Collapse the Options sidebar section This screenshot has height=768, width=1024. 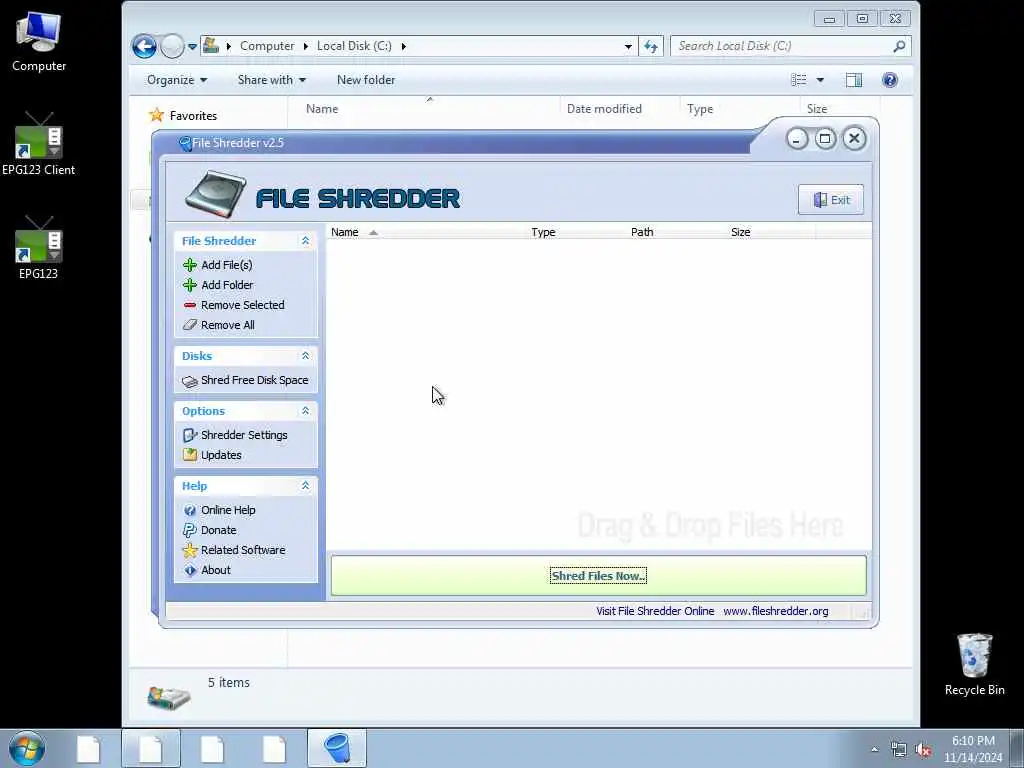coord(305,411)
